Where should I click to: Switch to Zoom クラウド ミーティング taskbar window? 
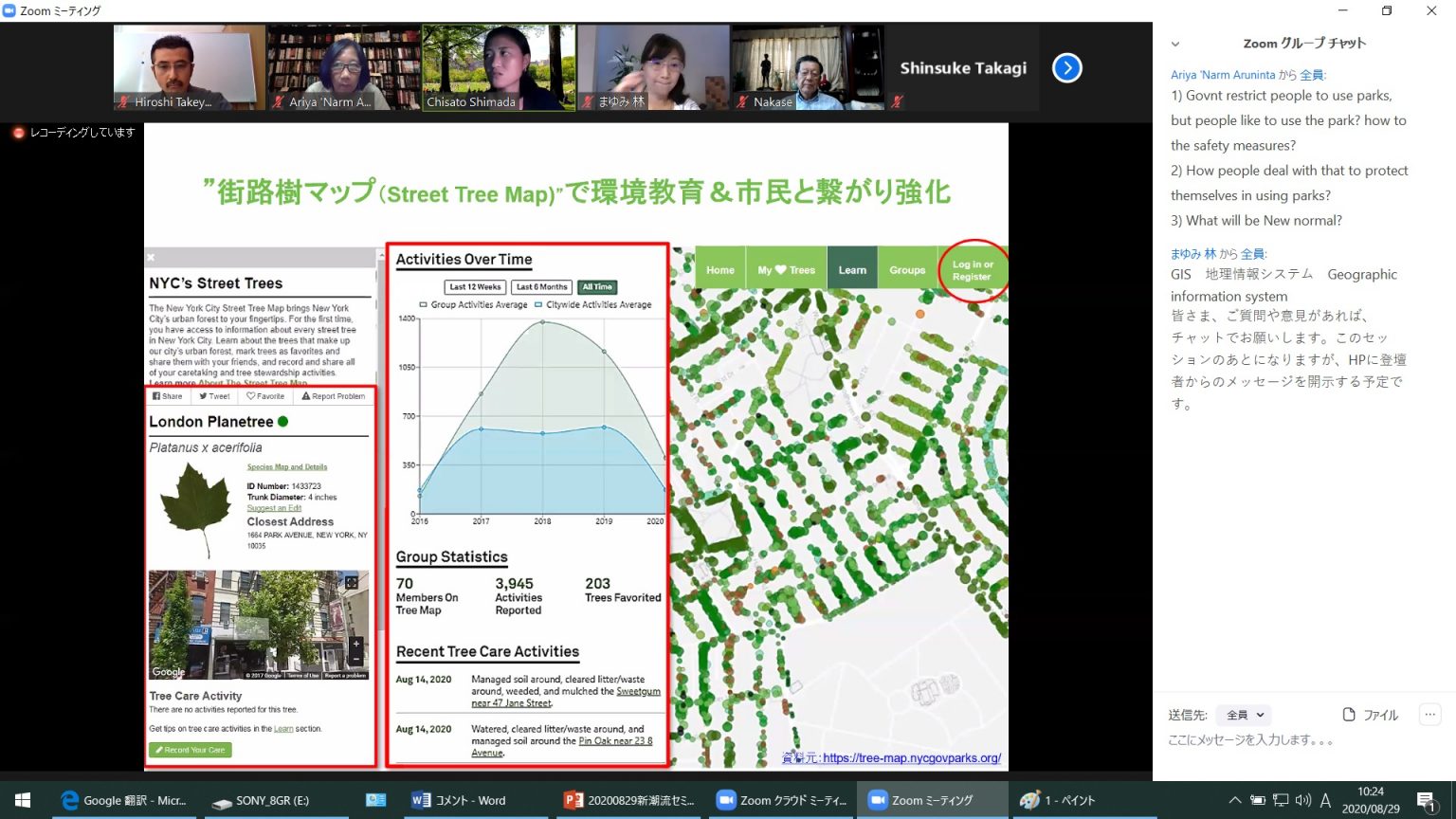click(x=782, y=800)
